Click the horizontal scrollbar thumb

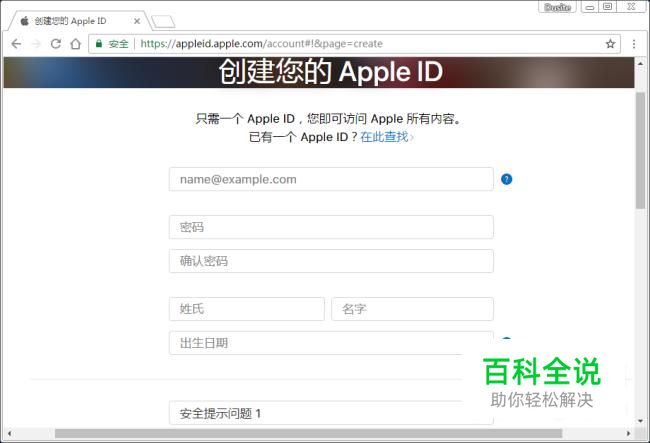coord(308,433)
